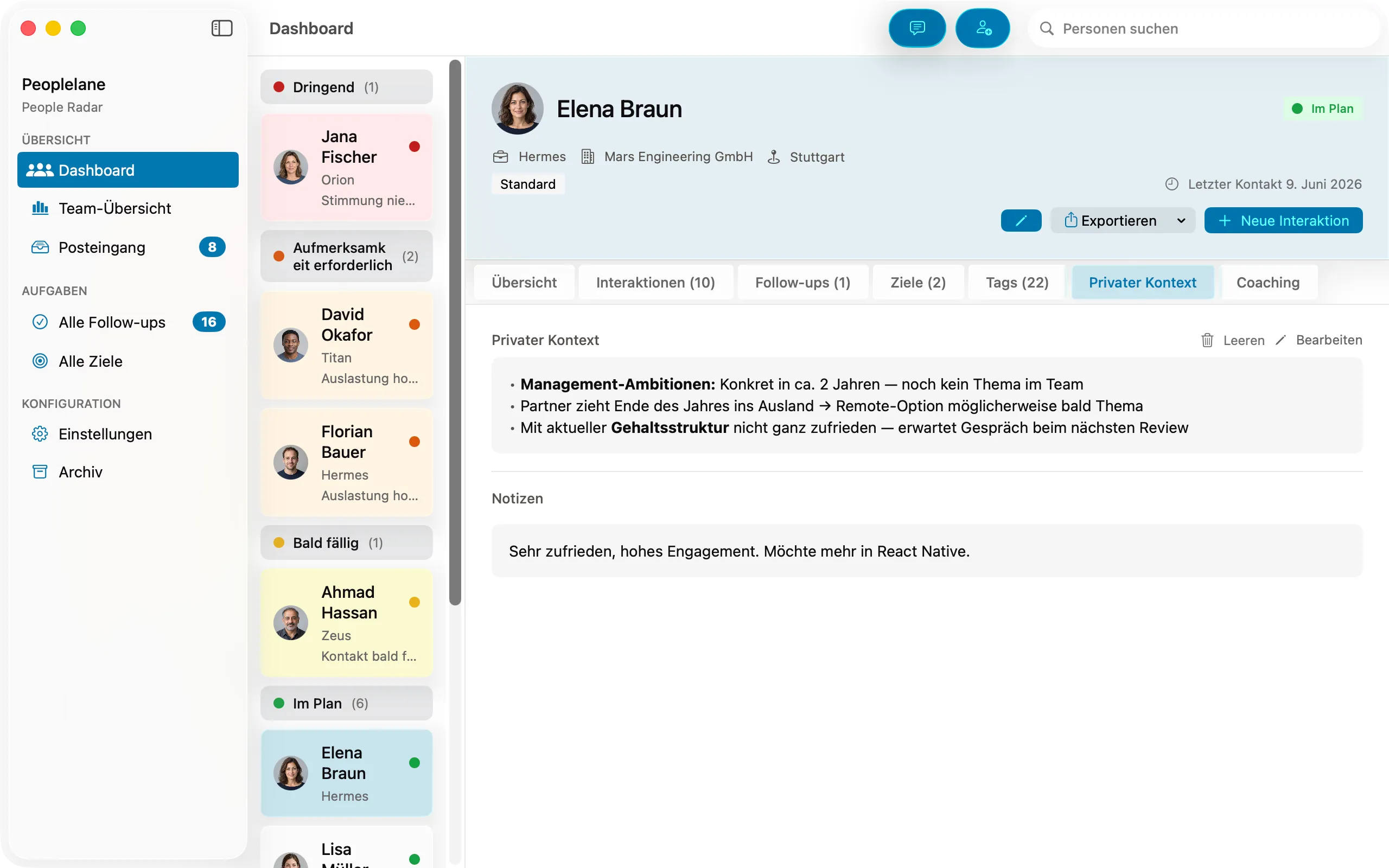Select the Jana Fischer card
Image resolution: width=1389 pixels, height=868 pixels.
(x=346, y=167)
